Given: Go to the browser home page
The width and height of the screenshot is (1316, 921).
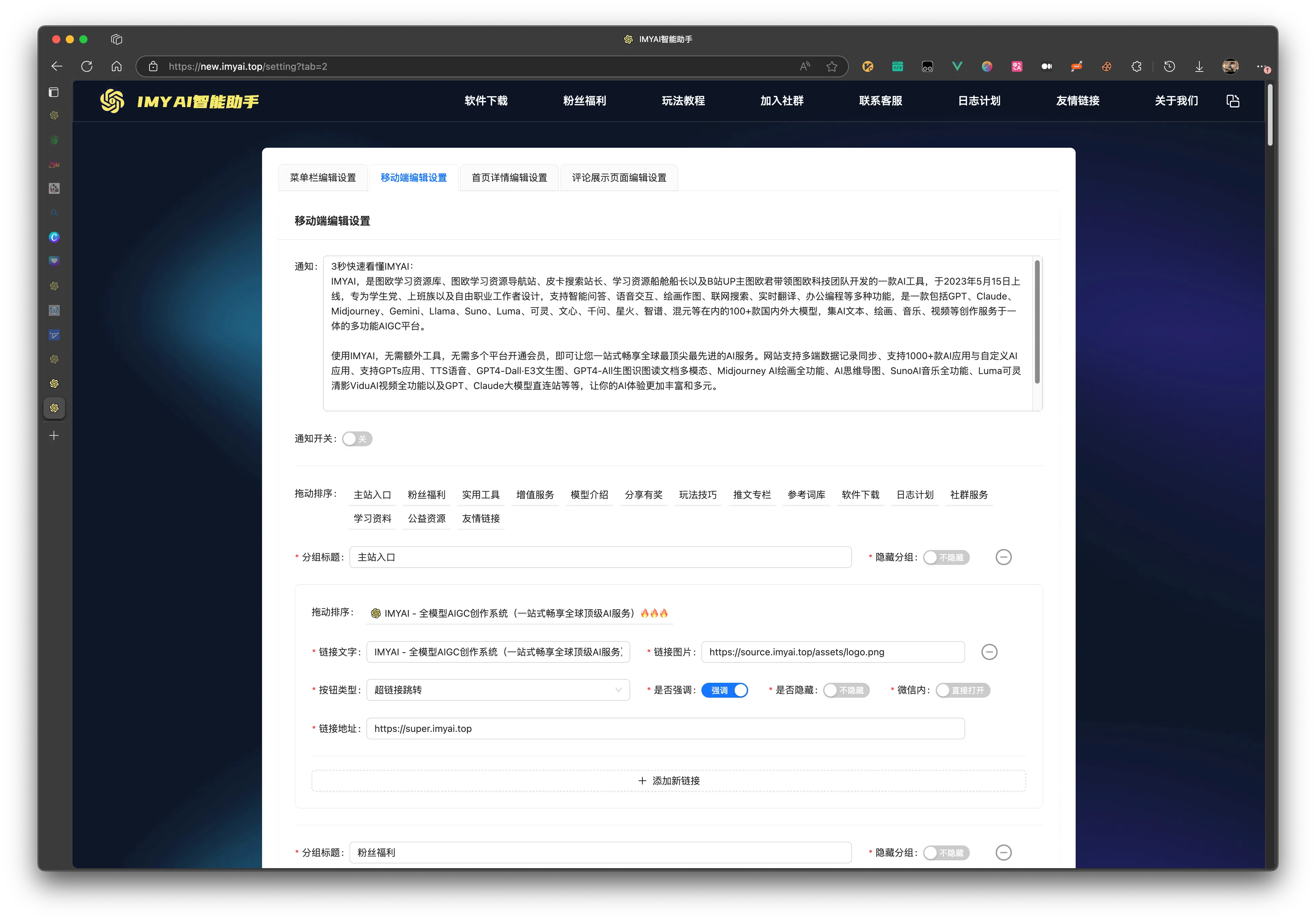Looking at the screenshot, I should (116, 66).
